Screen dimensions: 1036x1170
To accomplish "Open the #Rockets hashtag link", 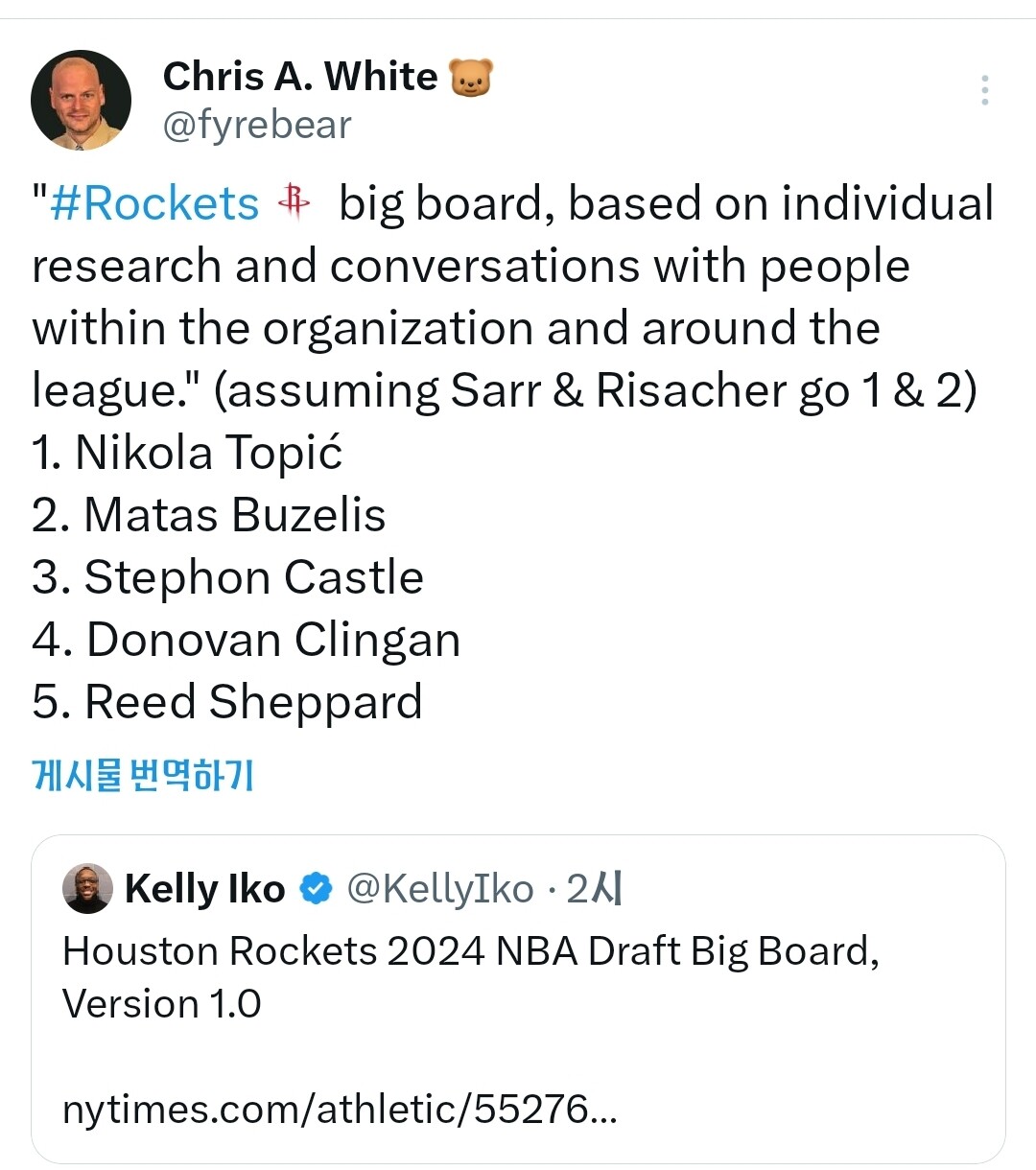I will pos(153,204).
